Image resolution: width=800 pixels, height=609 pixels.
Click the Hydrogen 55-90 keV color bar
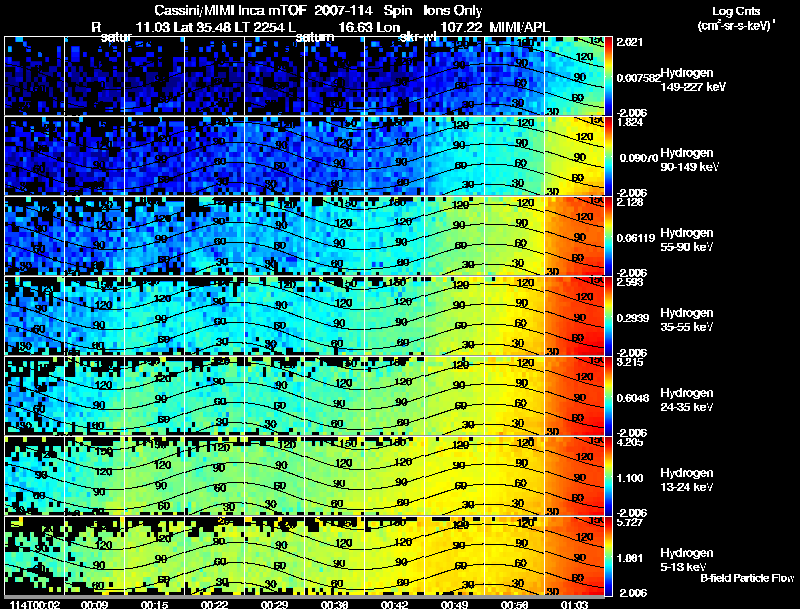coord(608,236)
